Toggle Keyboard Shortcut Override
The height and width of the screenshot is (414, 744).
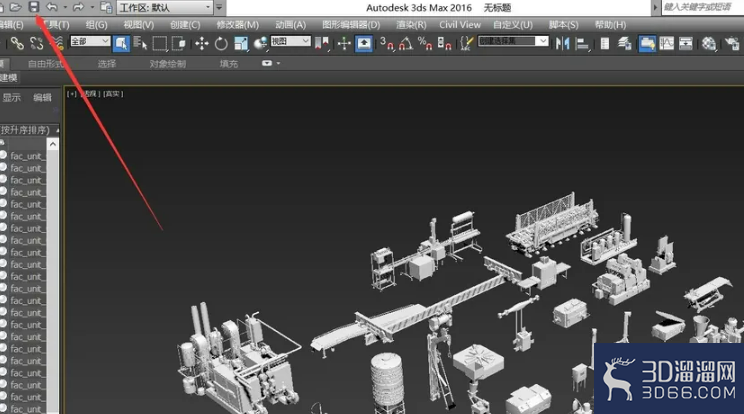tap(364, 44)
